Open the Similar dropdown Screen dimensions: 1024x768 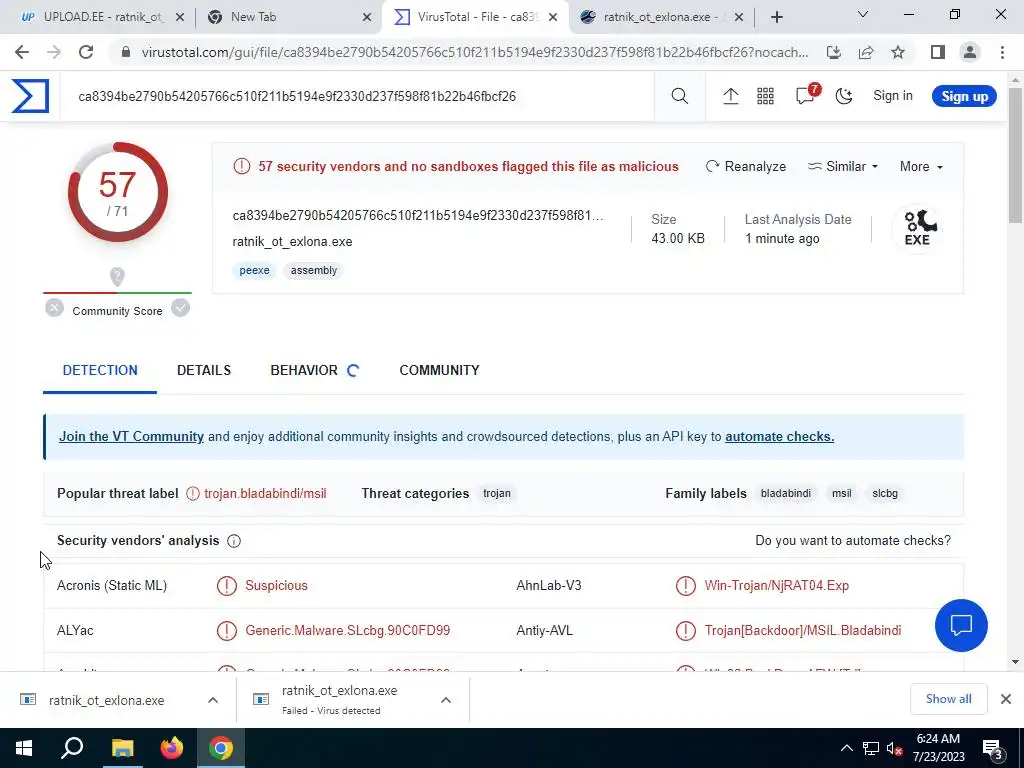click(x=842, y=167)
